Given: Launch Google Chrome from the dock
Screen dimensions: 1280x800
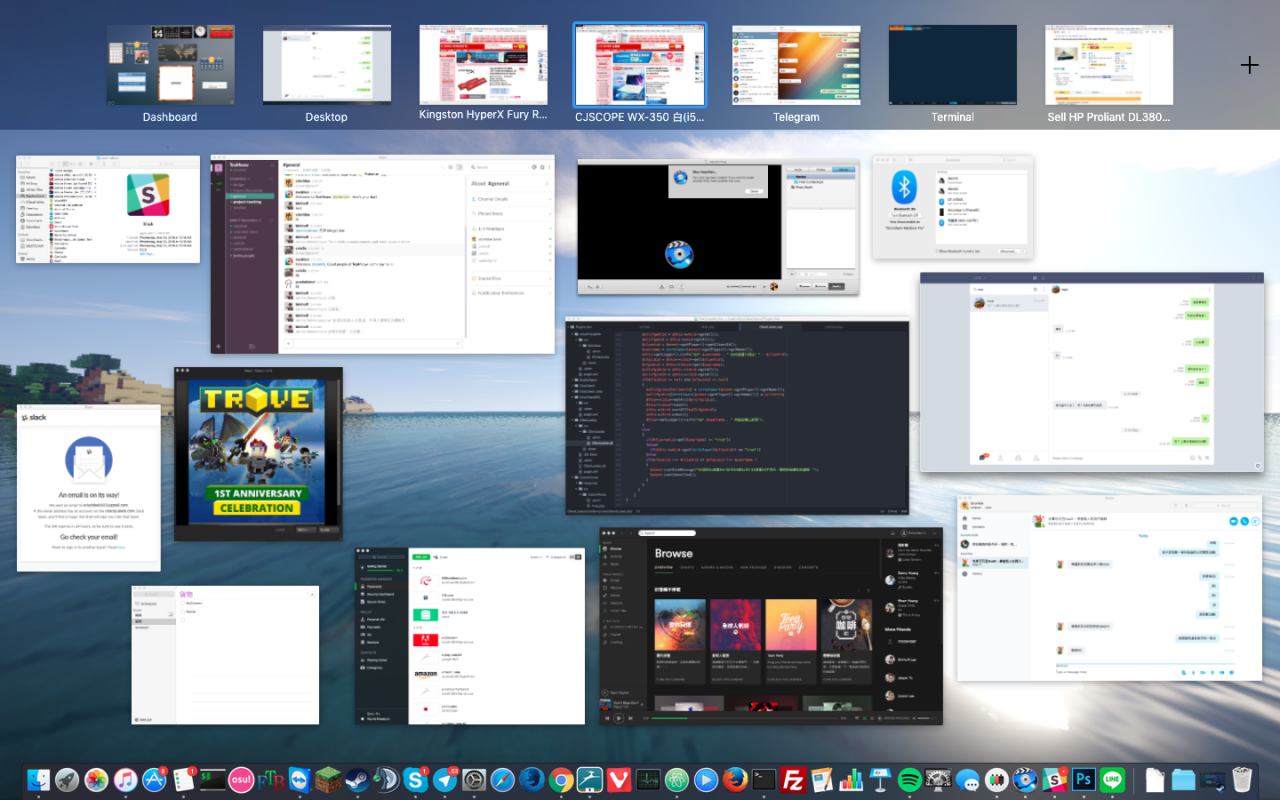Looking at the screenshot, I should pyautogui.click(x=561, y=780).
